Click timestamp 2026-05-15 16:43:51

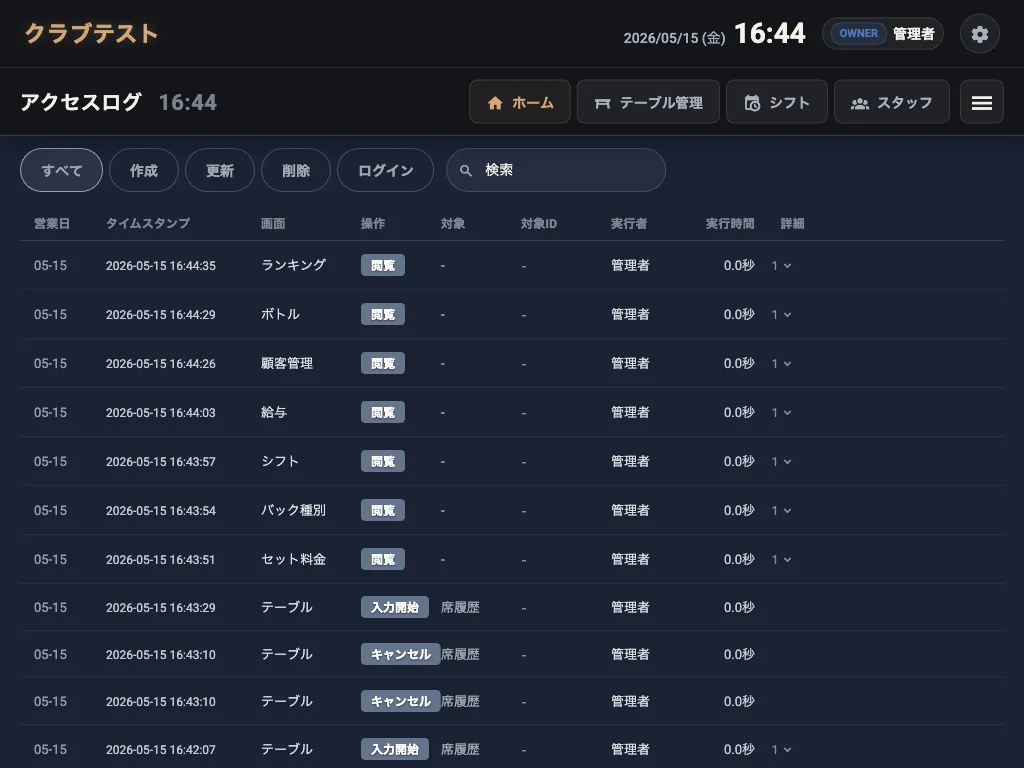[x=161, y=560]
